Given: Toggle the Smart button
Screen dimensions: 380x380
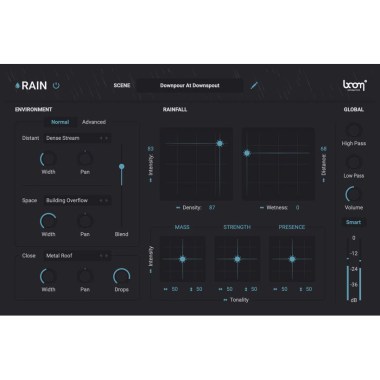Looking at the screenshot, I should [x=353, y=222].
